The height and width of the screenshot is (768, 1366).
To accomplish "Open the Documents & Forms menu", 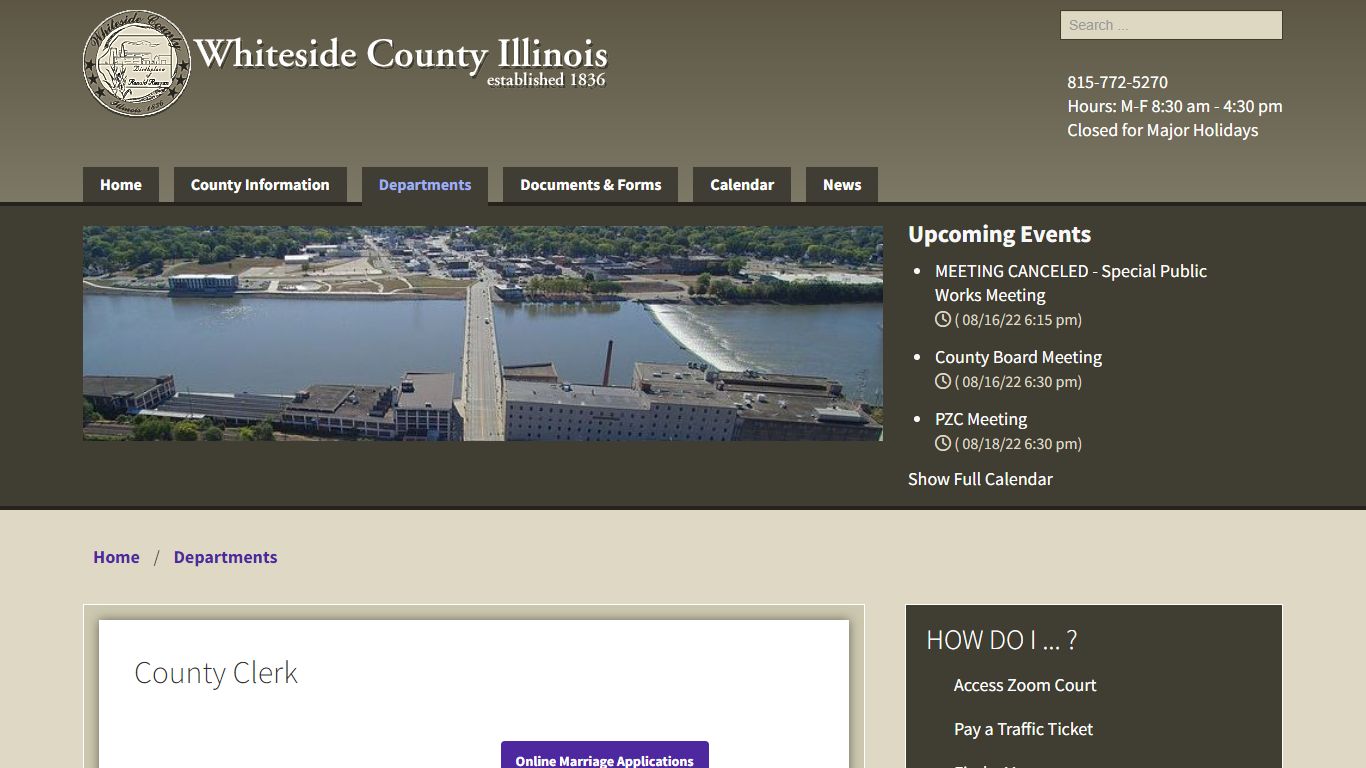I will (x=591, y=185).
